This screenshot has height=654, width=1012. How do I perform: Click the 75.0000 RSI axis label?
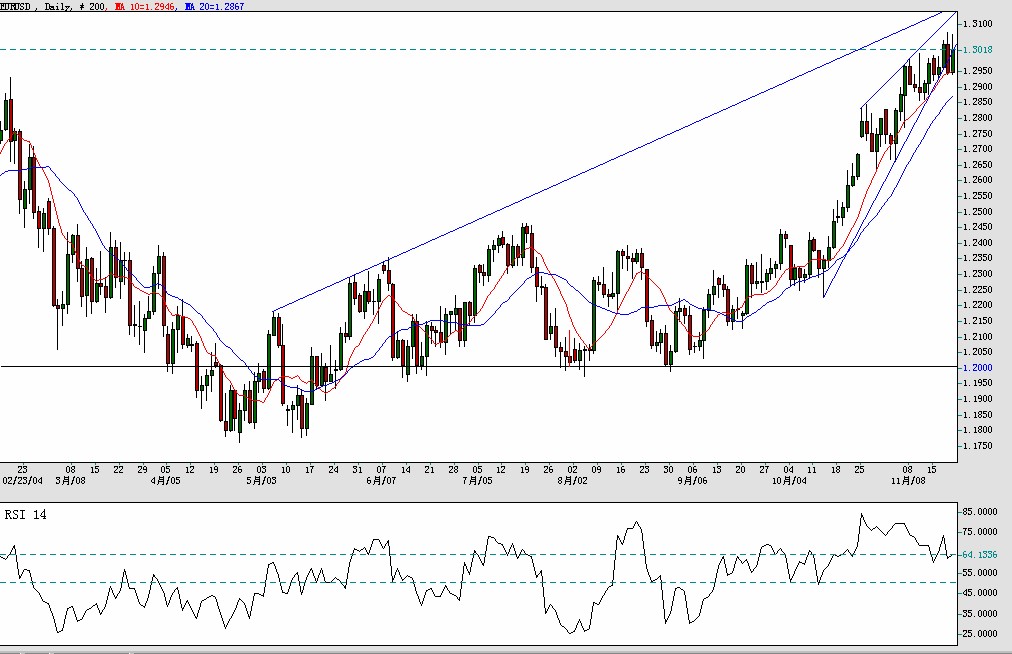point(980,531)
